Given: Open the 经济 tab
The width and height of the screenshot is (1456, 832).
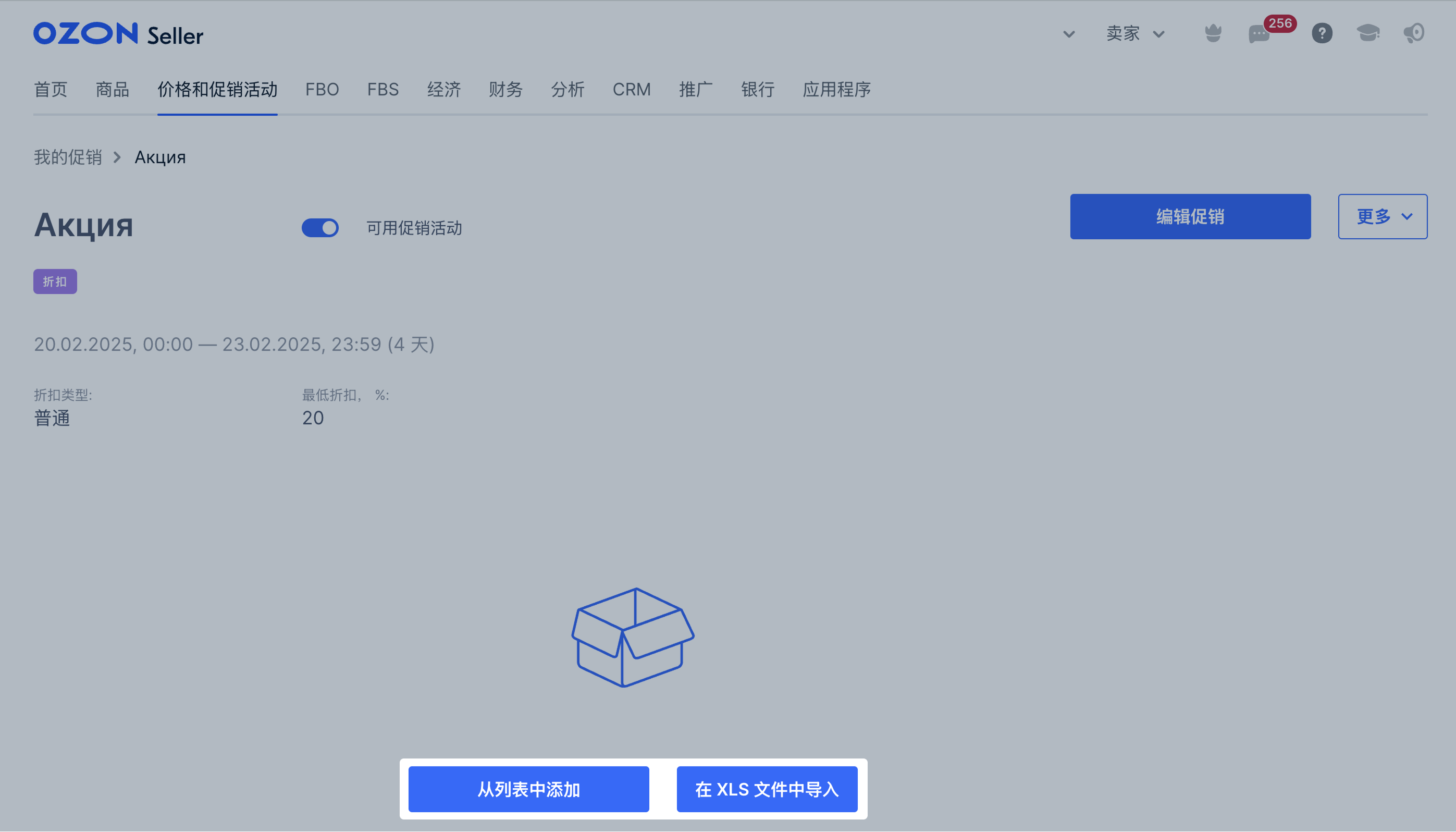Looking at the screenshot, I should (x=444, y=89).
